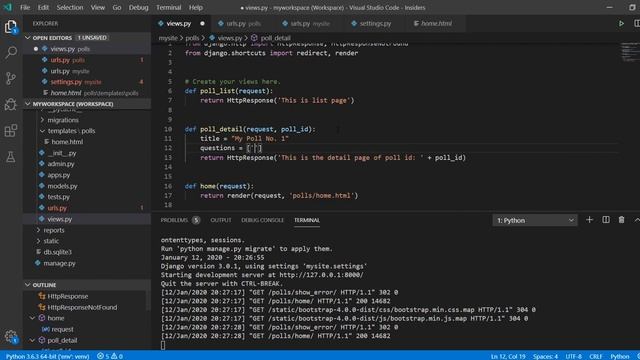Screen dimensions: 640x360
Task: Open the Manage gear menu
Action: [11, 337]
